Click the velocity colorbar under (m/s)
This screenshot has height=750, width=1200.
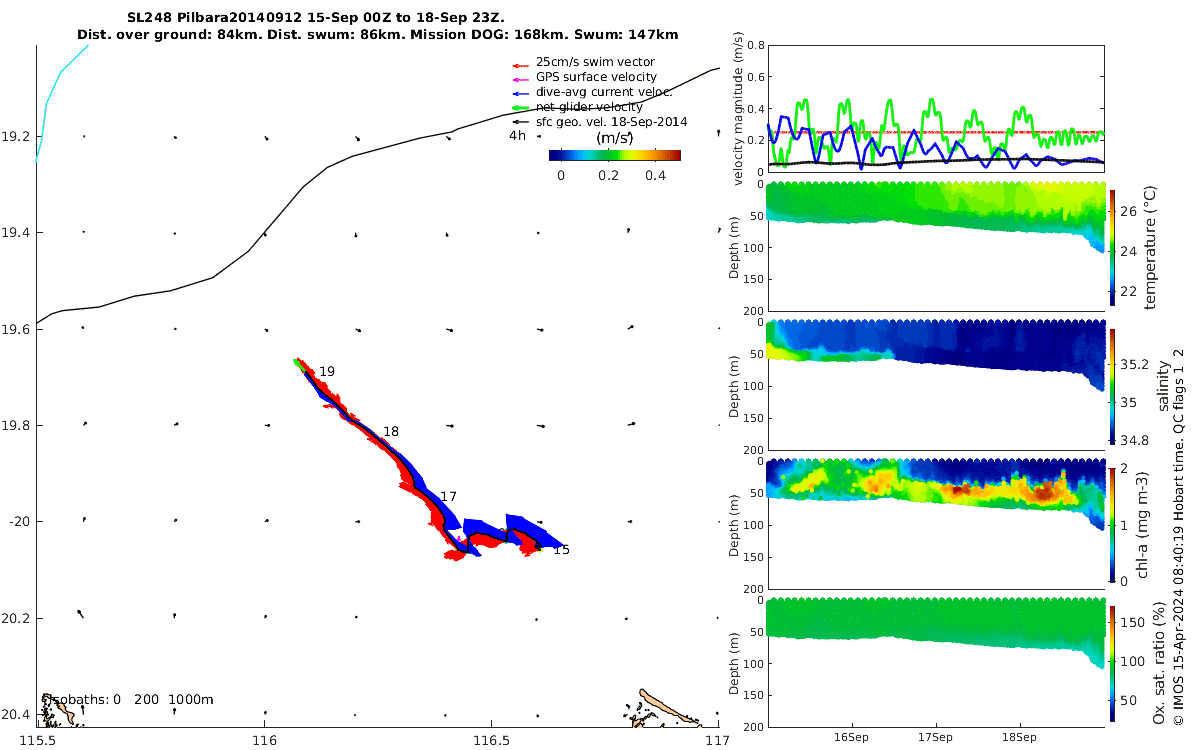615,155
